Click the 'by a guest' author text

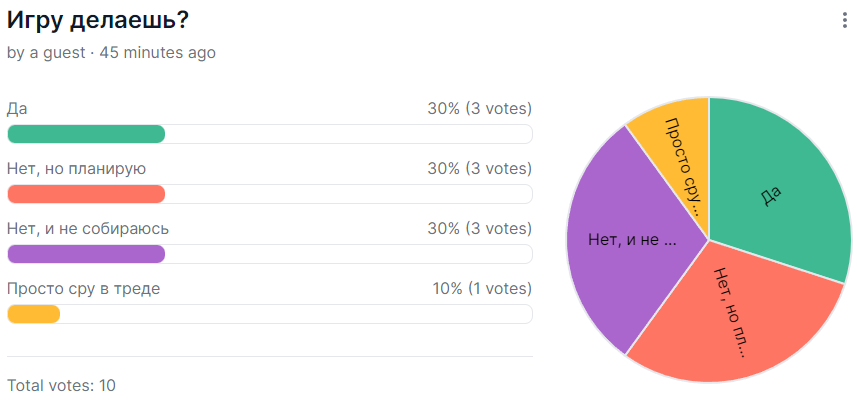(x=46, y=53)
